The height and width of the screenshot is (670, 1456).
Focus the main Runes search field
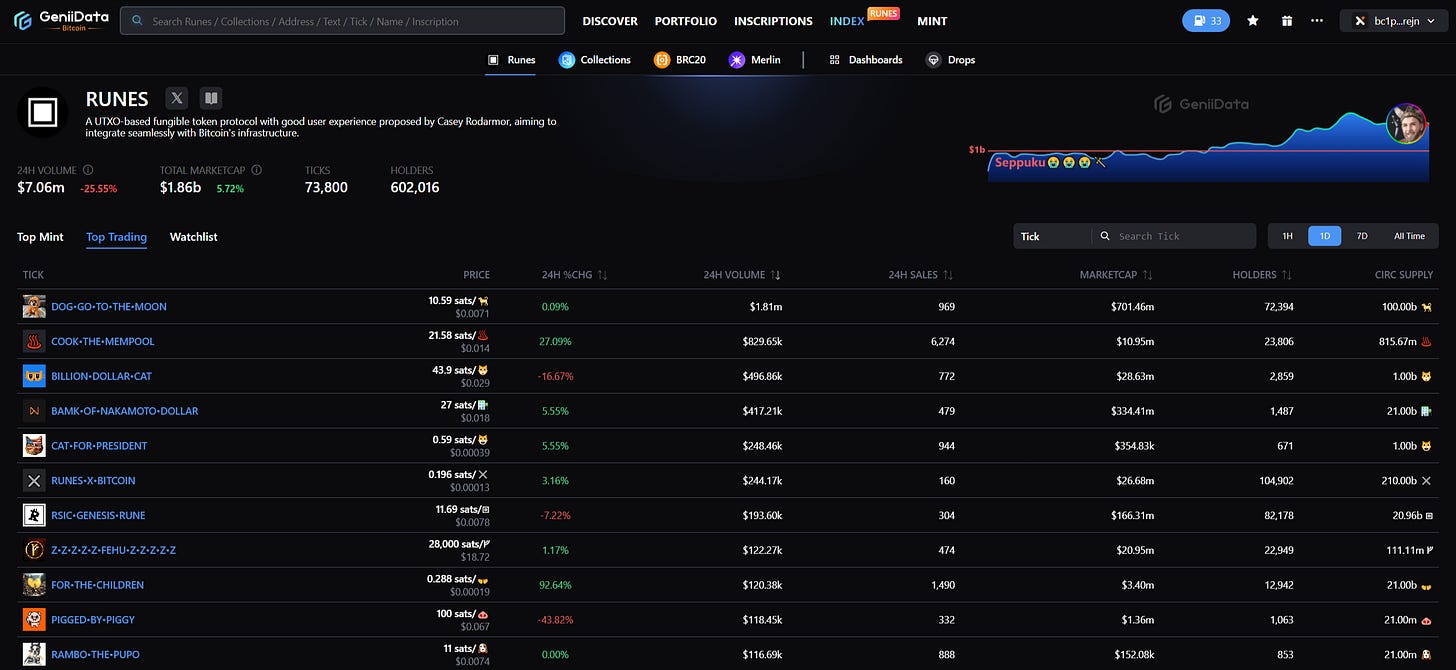[x=342, y=21]
